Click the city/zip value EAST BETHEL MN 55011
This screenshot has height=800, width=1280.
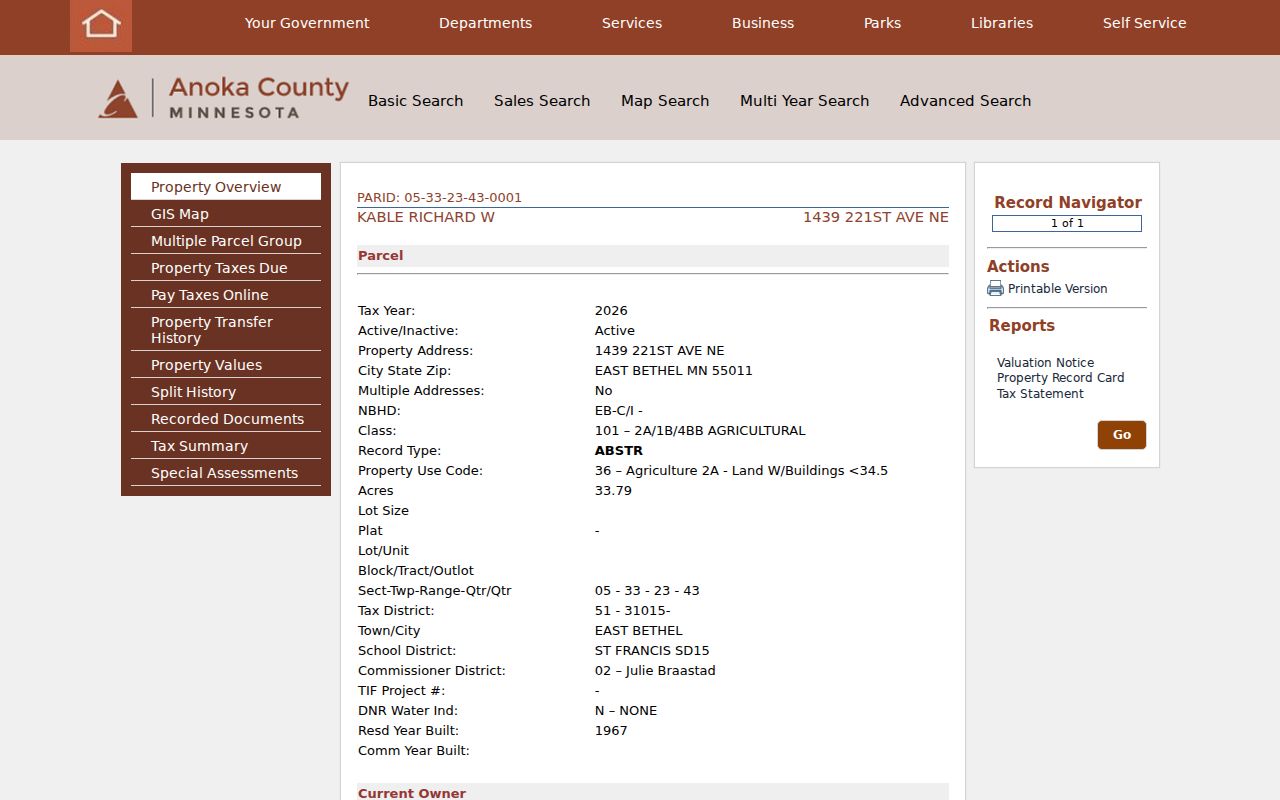click(674, 371)
